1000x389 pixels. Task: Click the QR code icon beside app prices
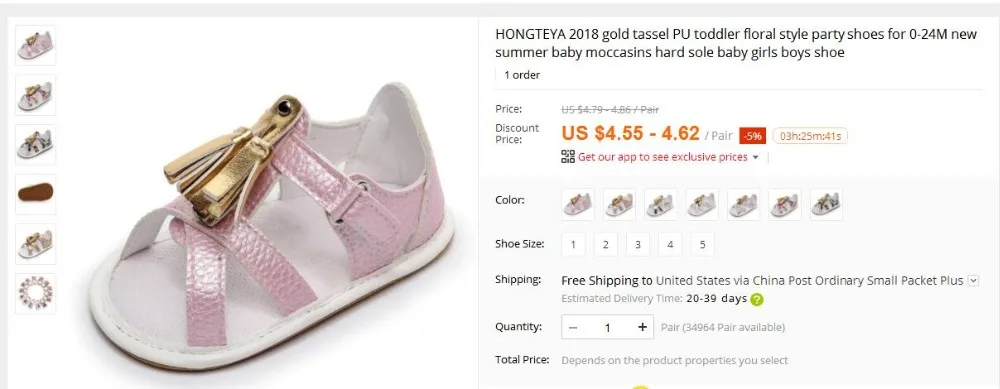click(x=568, y=157)
